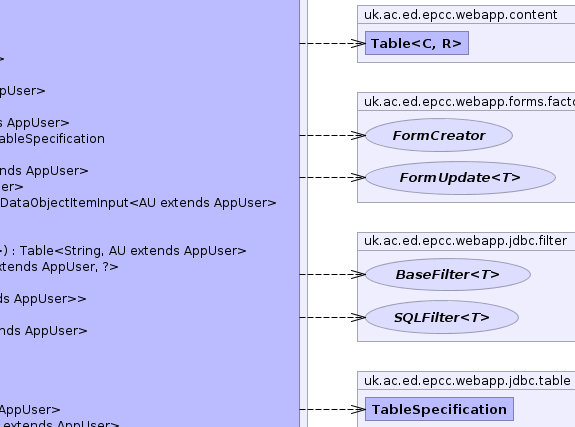
Task: Click the uk.ac.ed.epcc.webapp.jdbc.table package title
Action: [467, 380]
